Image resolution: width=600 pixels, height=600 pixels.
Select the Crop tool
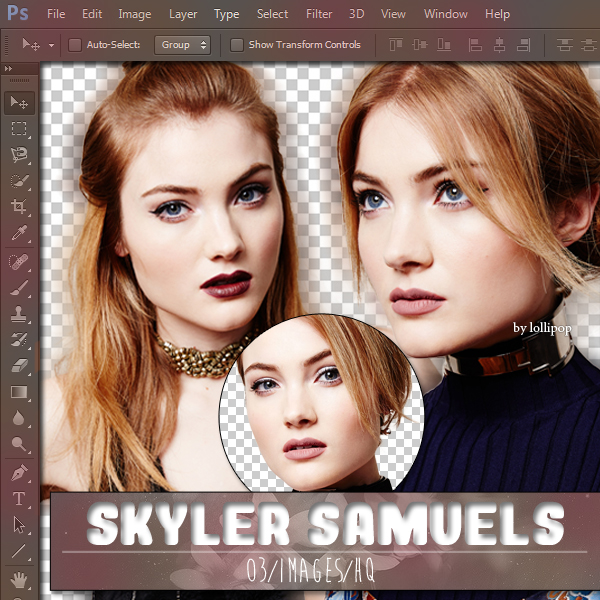click(x=19, y=207)
